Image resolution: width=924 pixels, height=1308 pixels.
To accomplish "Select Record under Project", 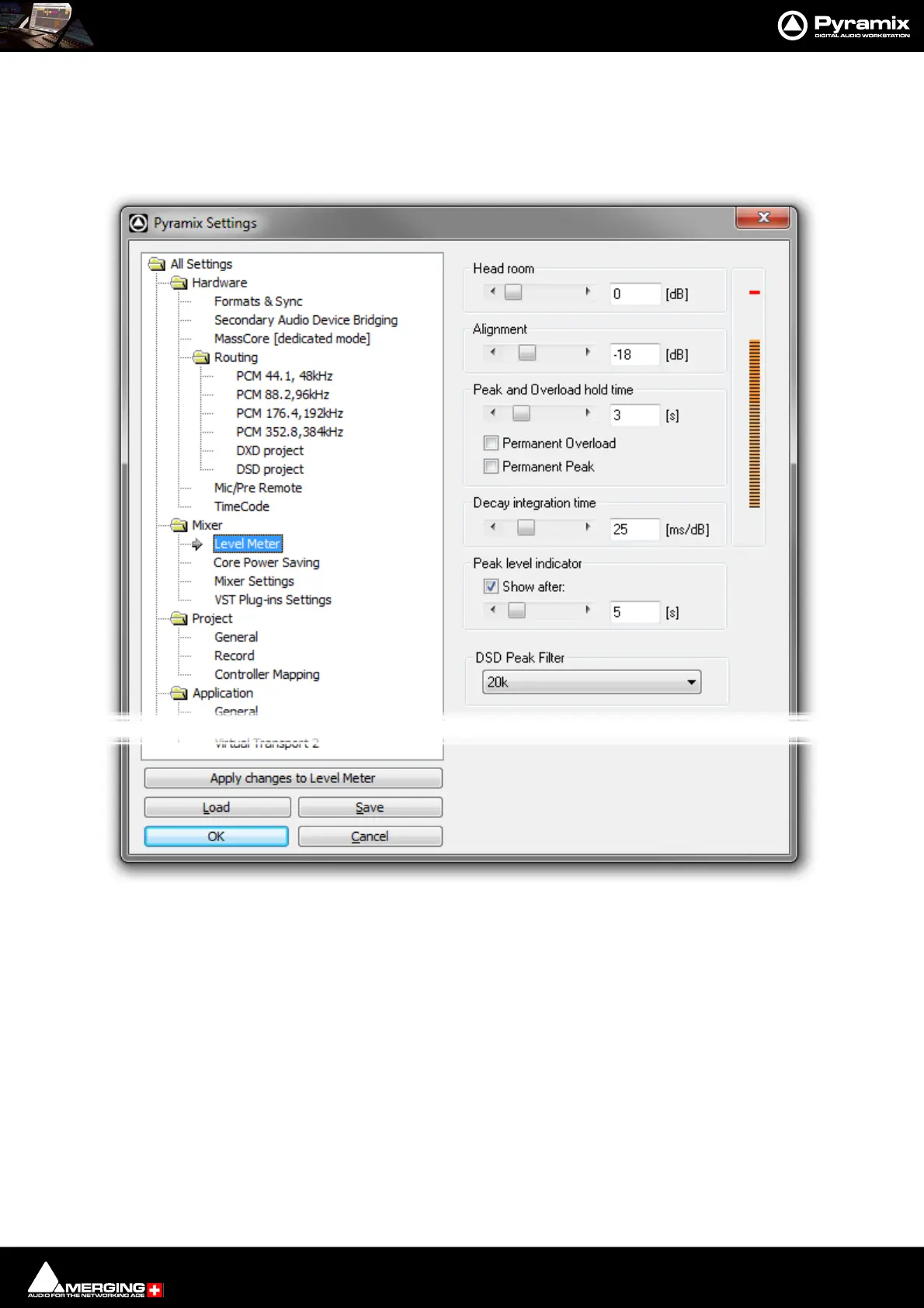I will click(234, 656).
